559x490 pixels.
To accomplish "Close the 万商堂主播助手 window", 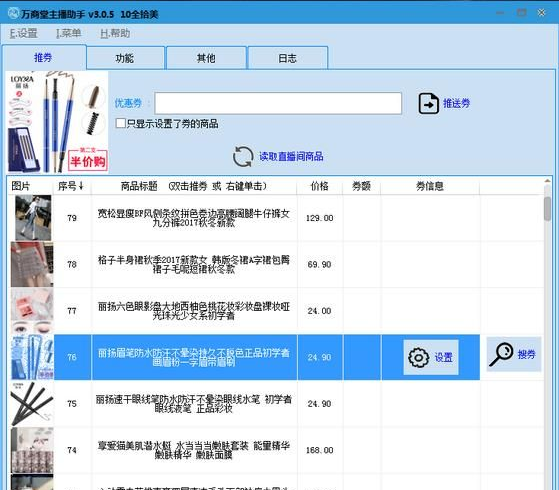I will [x=542, y=13].
